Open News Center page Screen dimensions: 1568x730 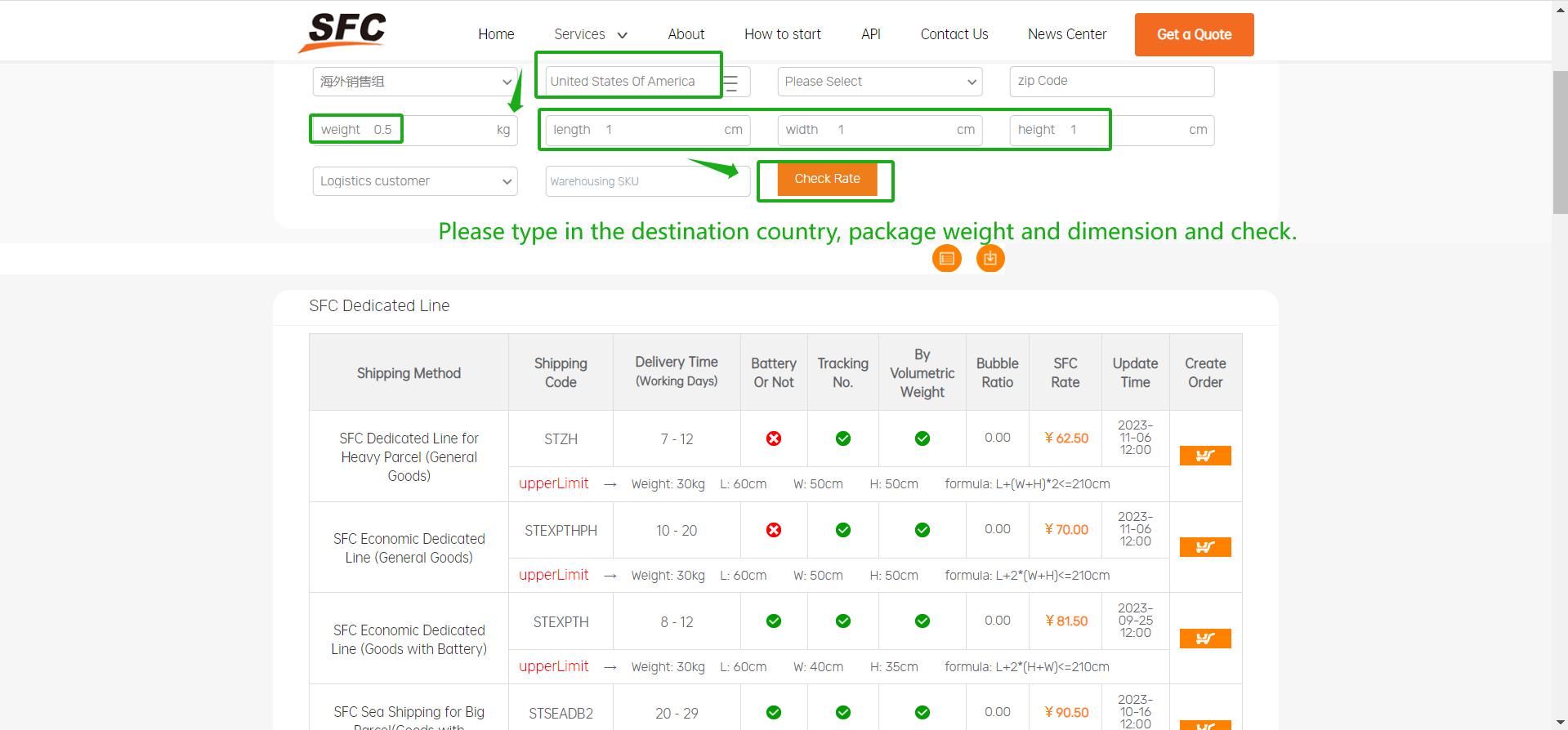tap(1067, 34)
